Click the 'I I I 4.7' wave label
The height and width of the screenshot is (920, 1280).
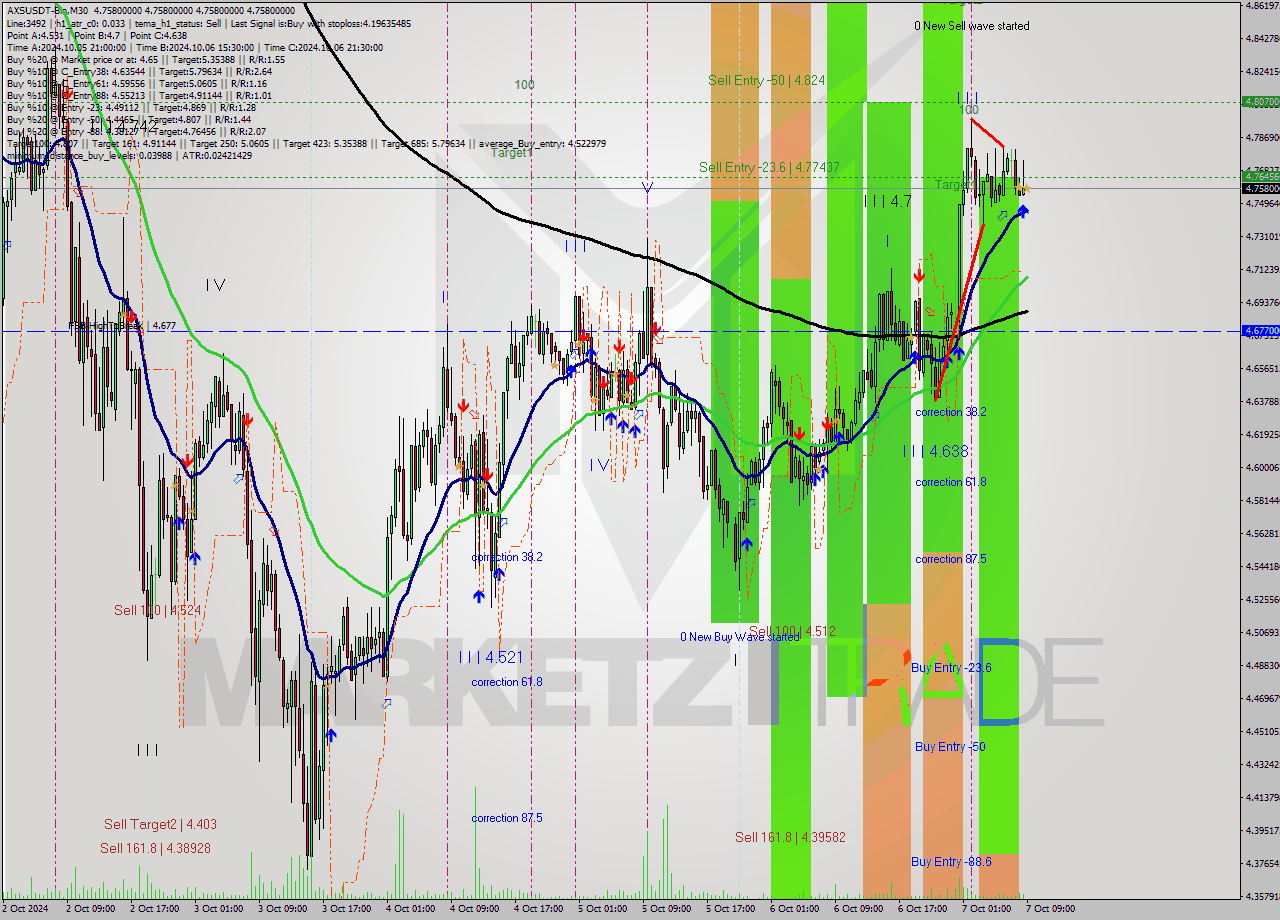click(x=888, y=201)
